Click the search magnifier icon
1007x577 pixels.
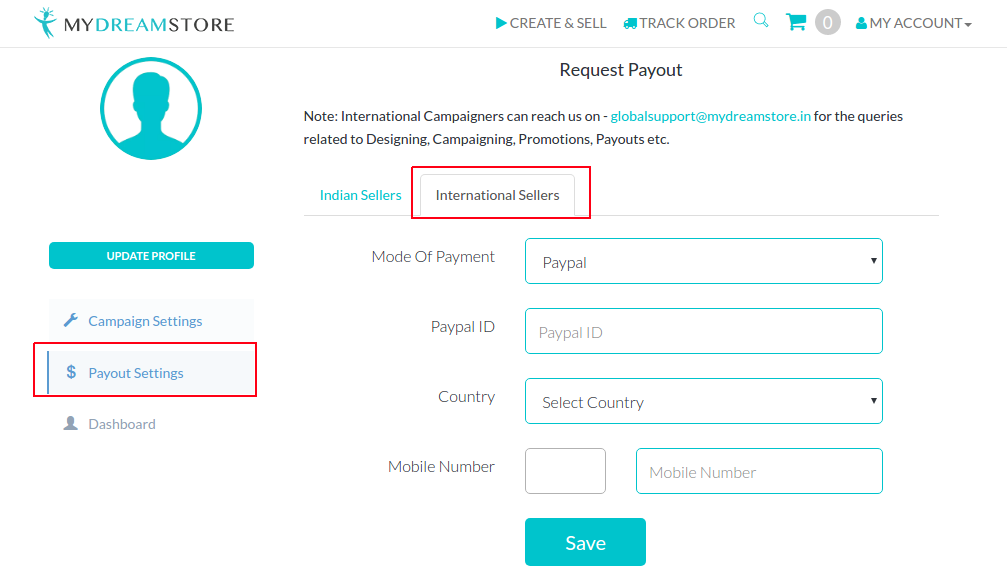click(761, 21)
